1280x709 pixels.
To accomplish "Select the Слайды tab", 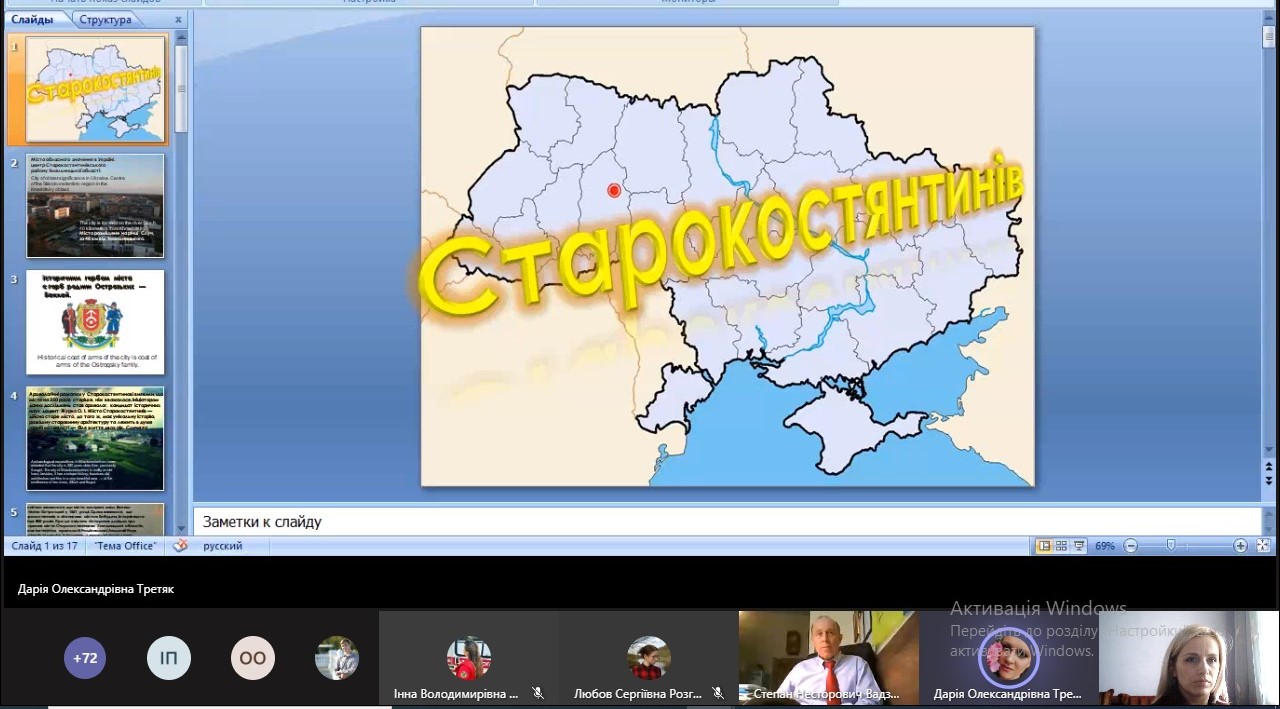I will 32,20.
